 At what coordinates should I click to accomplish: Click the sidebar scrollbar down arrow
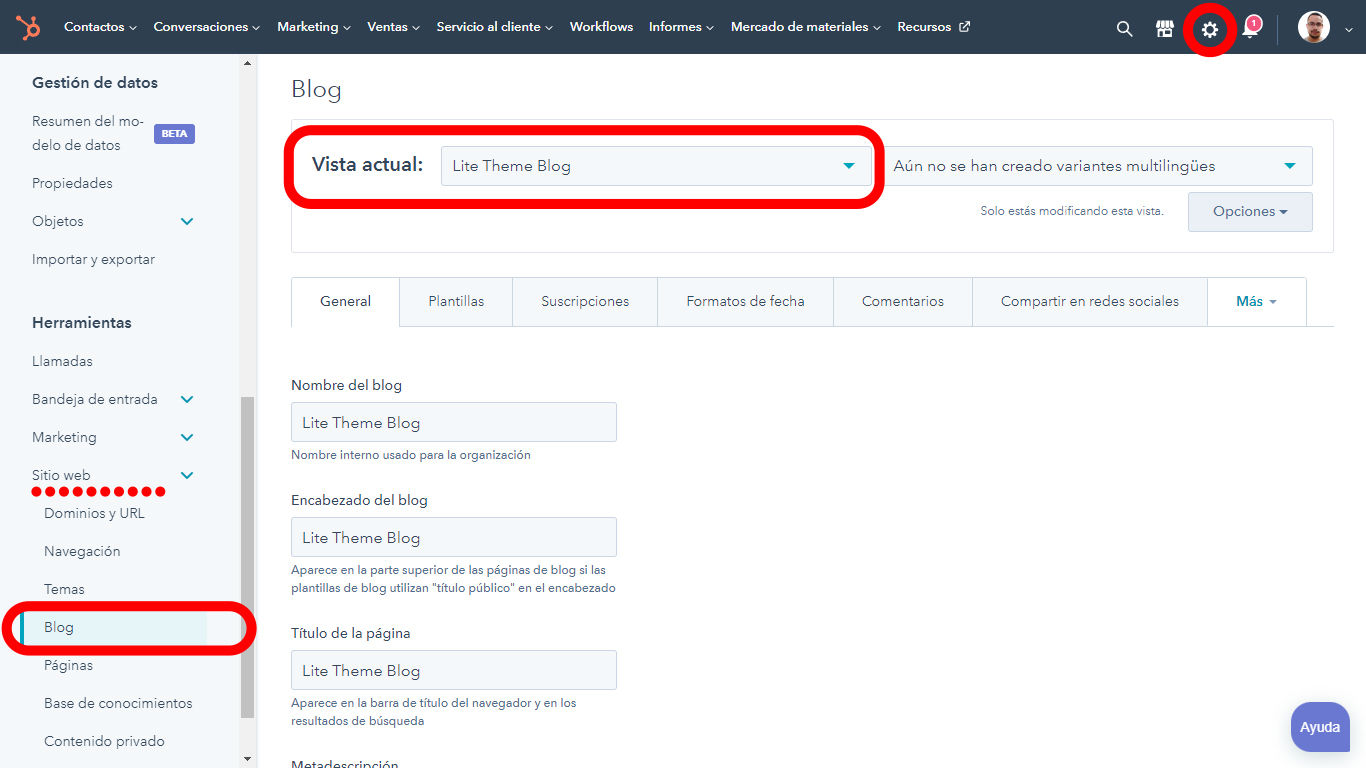(x=248, y=759)
